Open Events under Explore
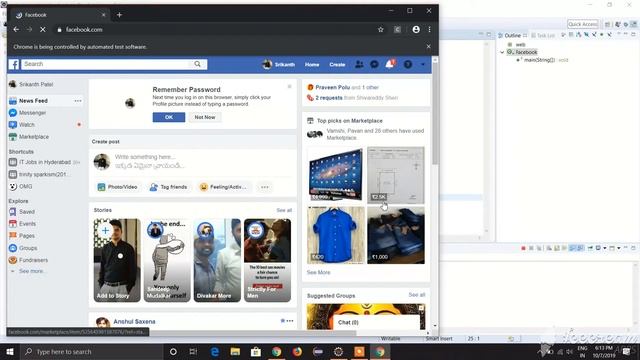The height and width of the screenshot is (360, 640). (27, 224)
